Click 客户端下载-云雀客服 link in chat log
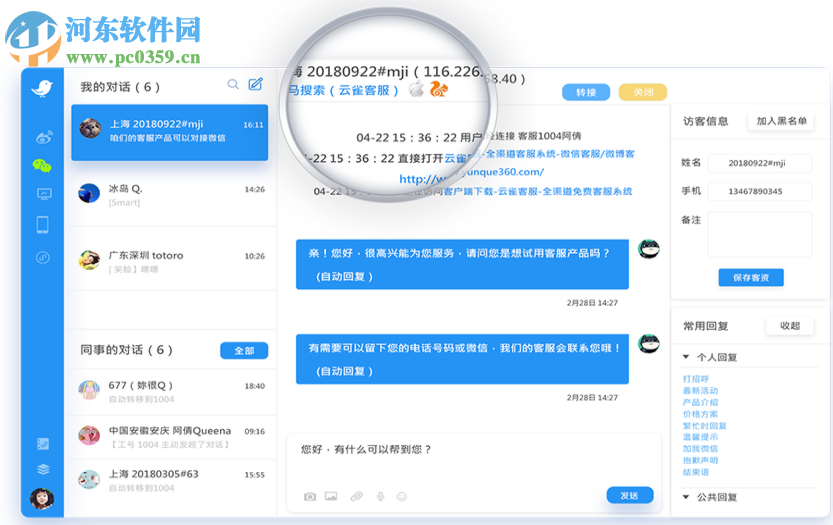The height and width of the screenshot is (525, 833). 538,191
